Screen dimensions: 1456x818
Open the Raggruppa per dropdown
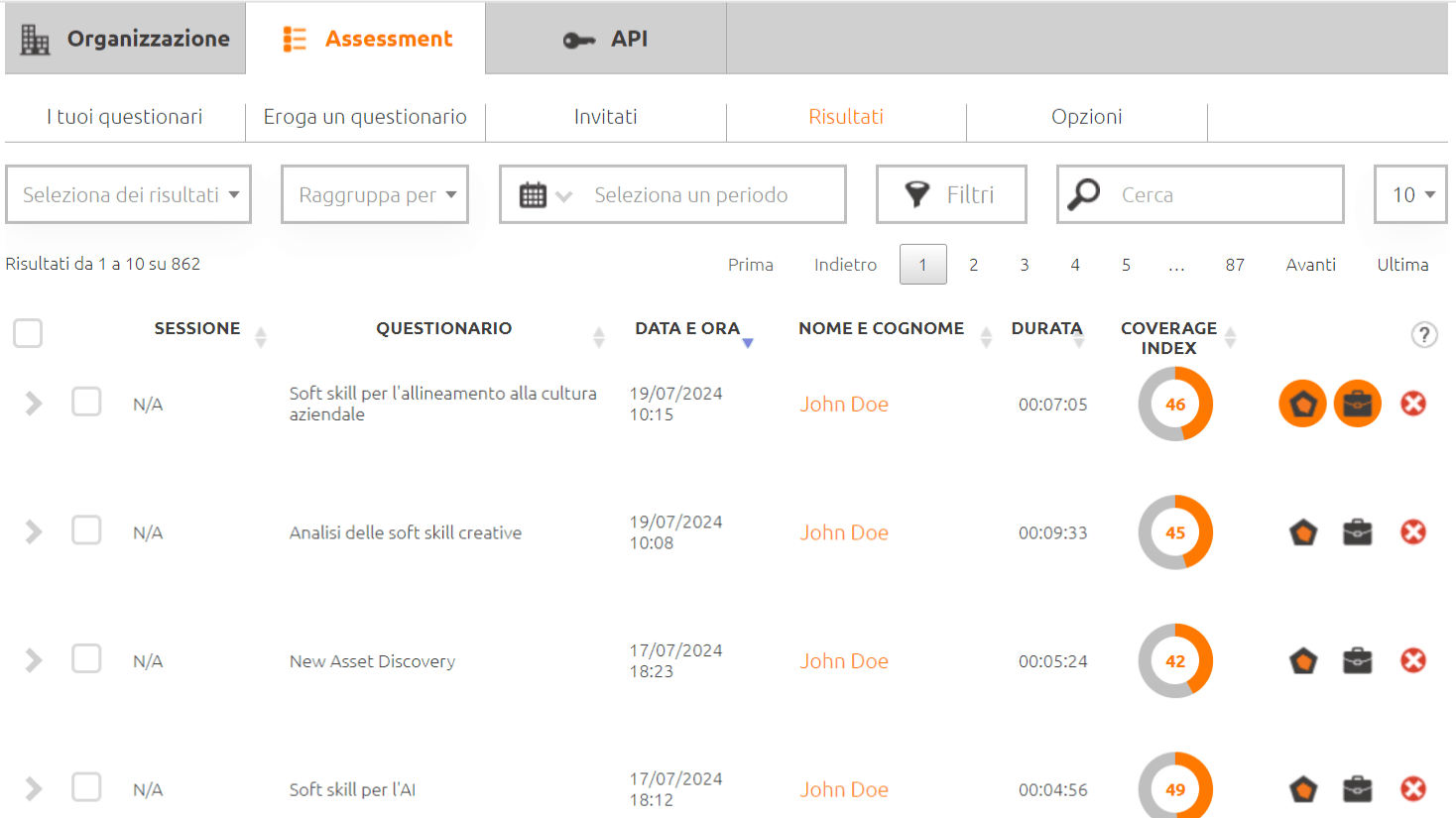375,194
